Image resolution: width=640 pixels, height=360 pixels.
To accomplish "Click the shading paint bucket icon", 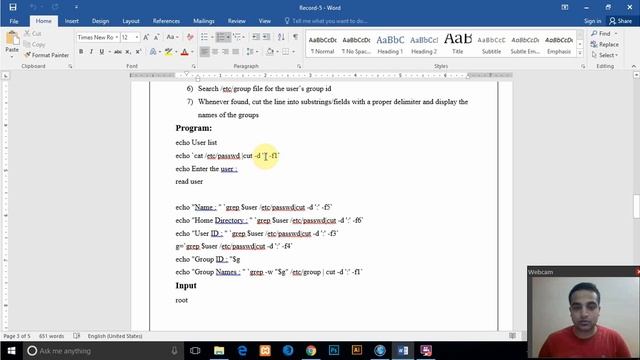I will (x=270, y=52).
